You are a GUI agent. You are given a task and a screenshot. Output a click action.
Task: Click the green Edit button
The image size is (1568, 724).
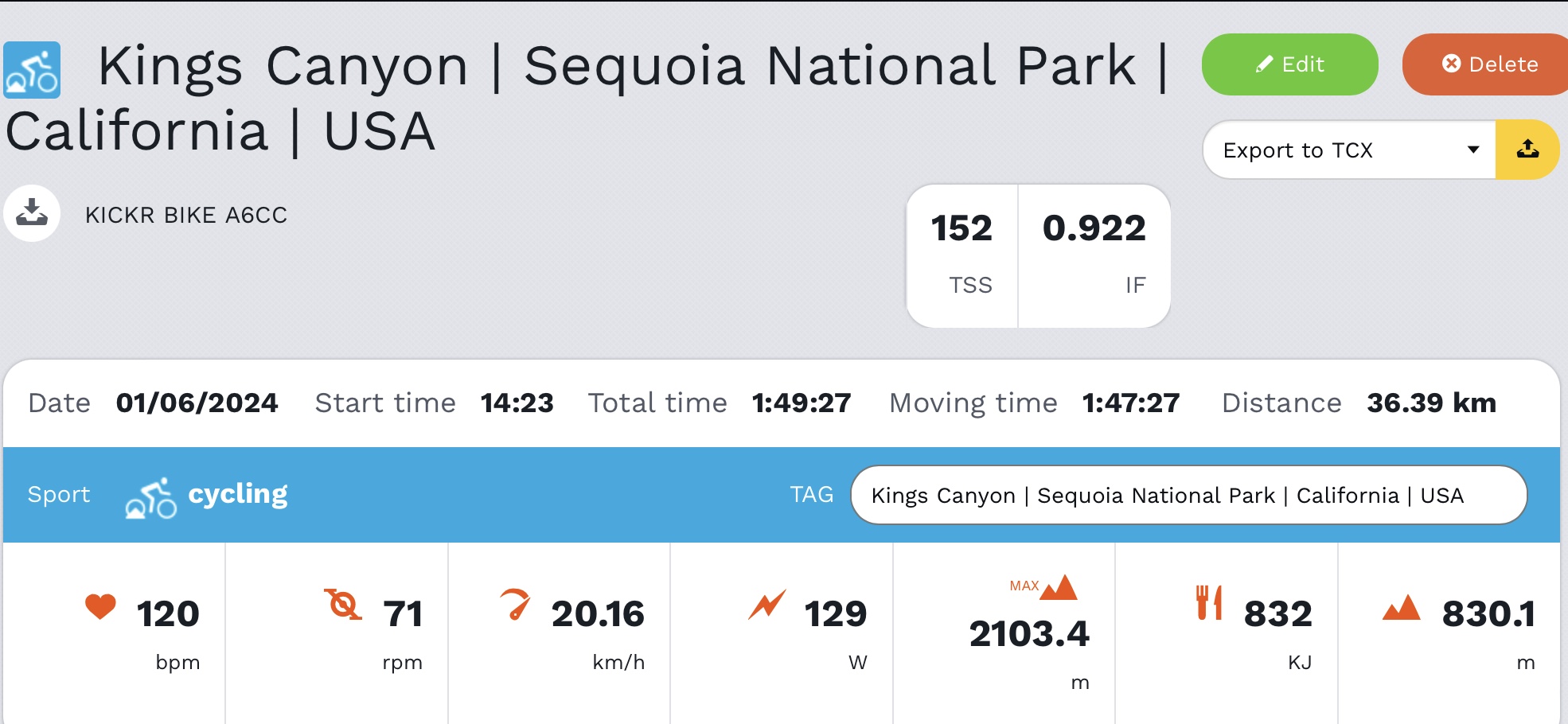(1289, 64)
